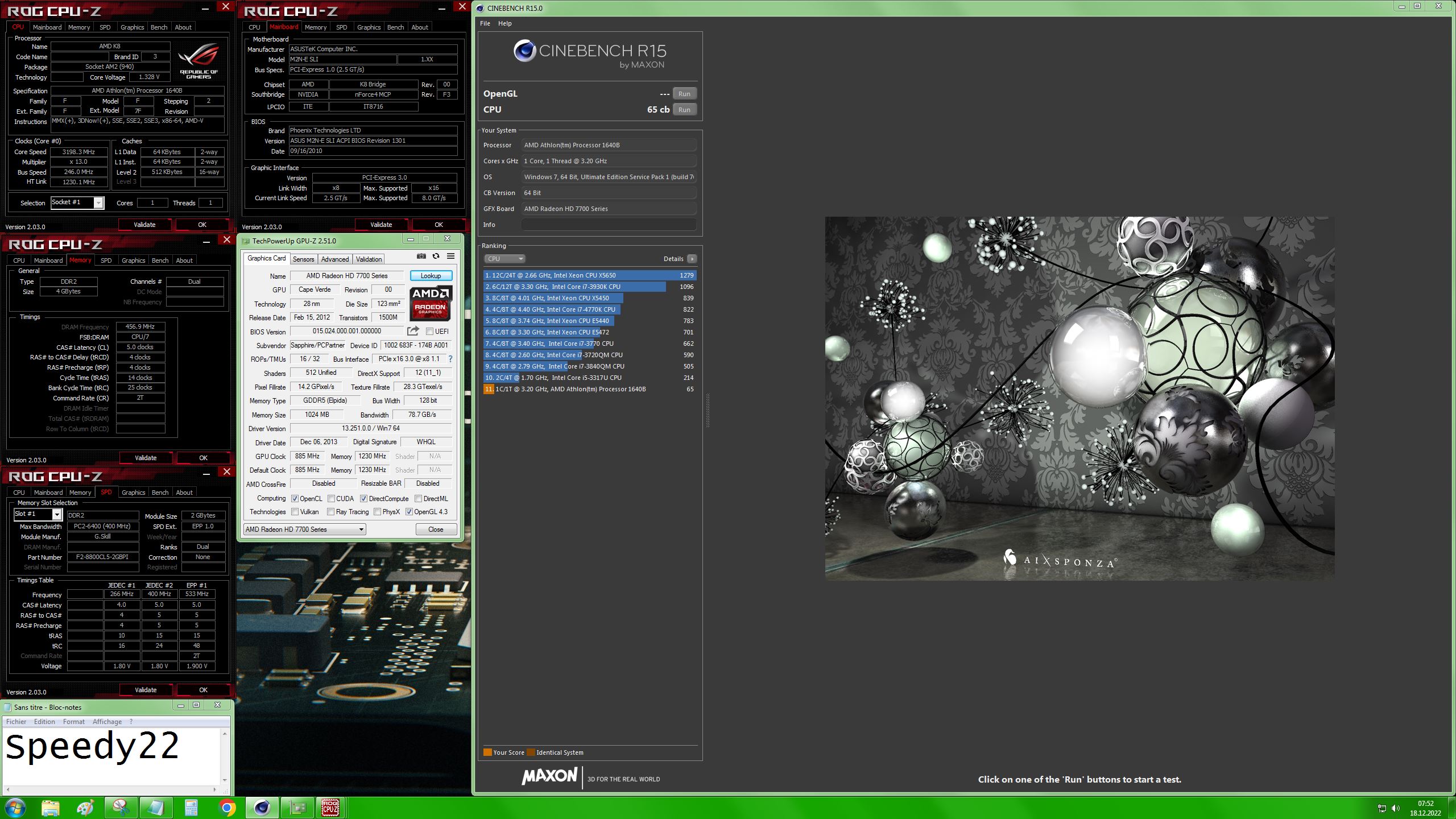Run the CPU test in Cinebench
Viewport: 1456px width, 819px height.
684,110
